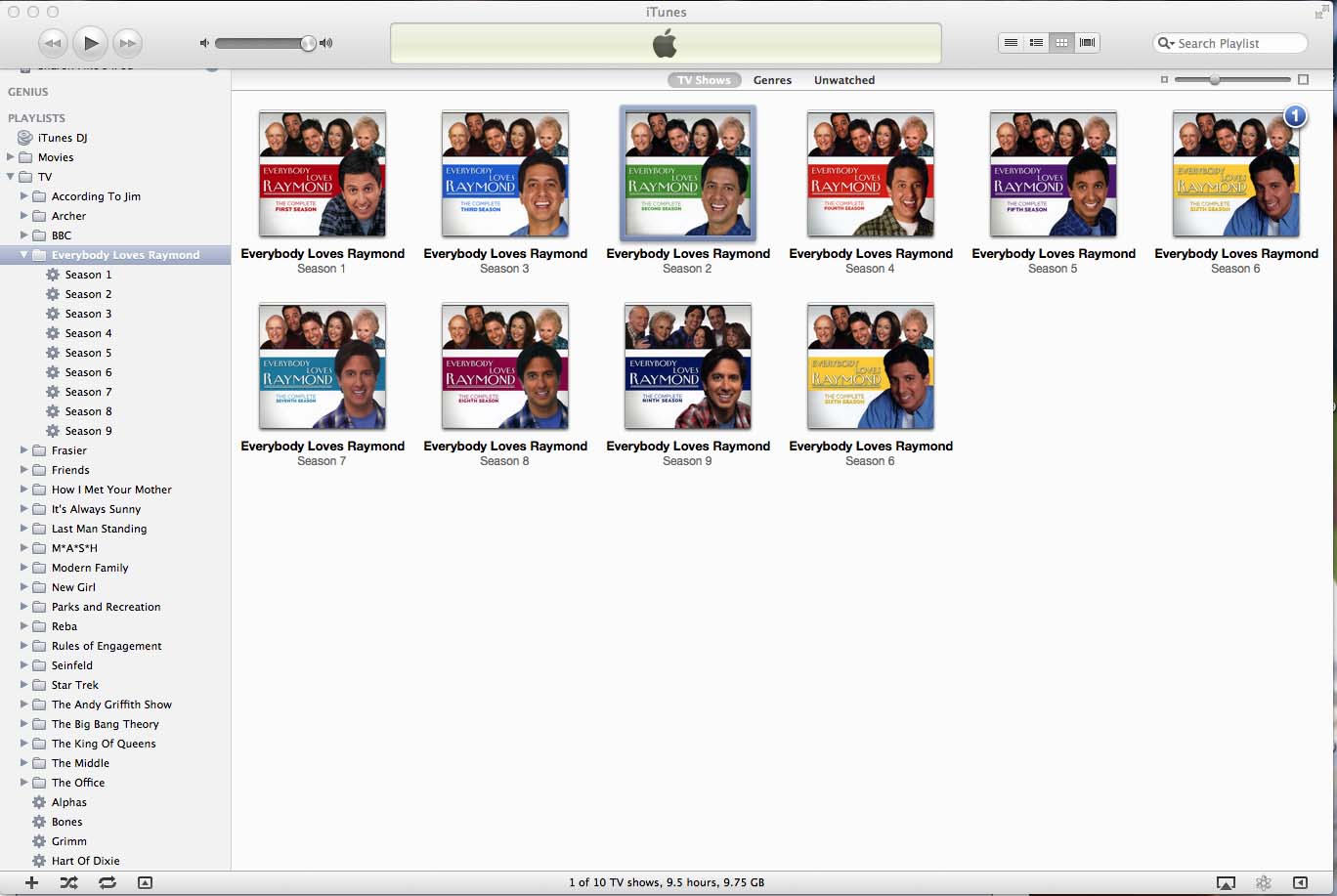The image size is (1337, 896).
Task: Click the loud speaker icon
Action: [325, 43]
